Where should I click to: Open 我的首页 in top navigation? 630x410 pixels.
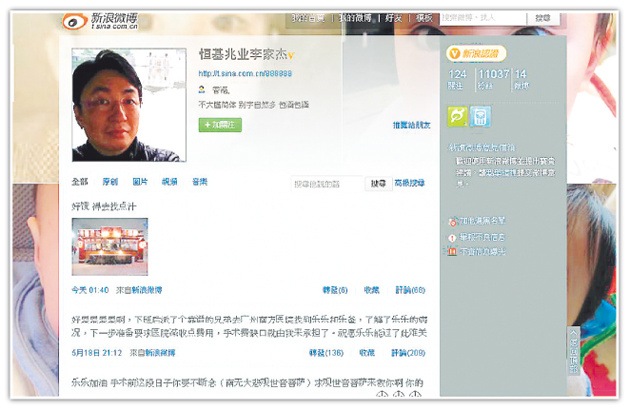click(x=308, y=18)
